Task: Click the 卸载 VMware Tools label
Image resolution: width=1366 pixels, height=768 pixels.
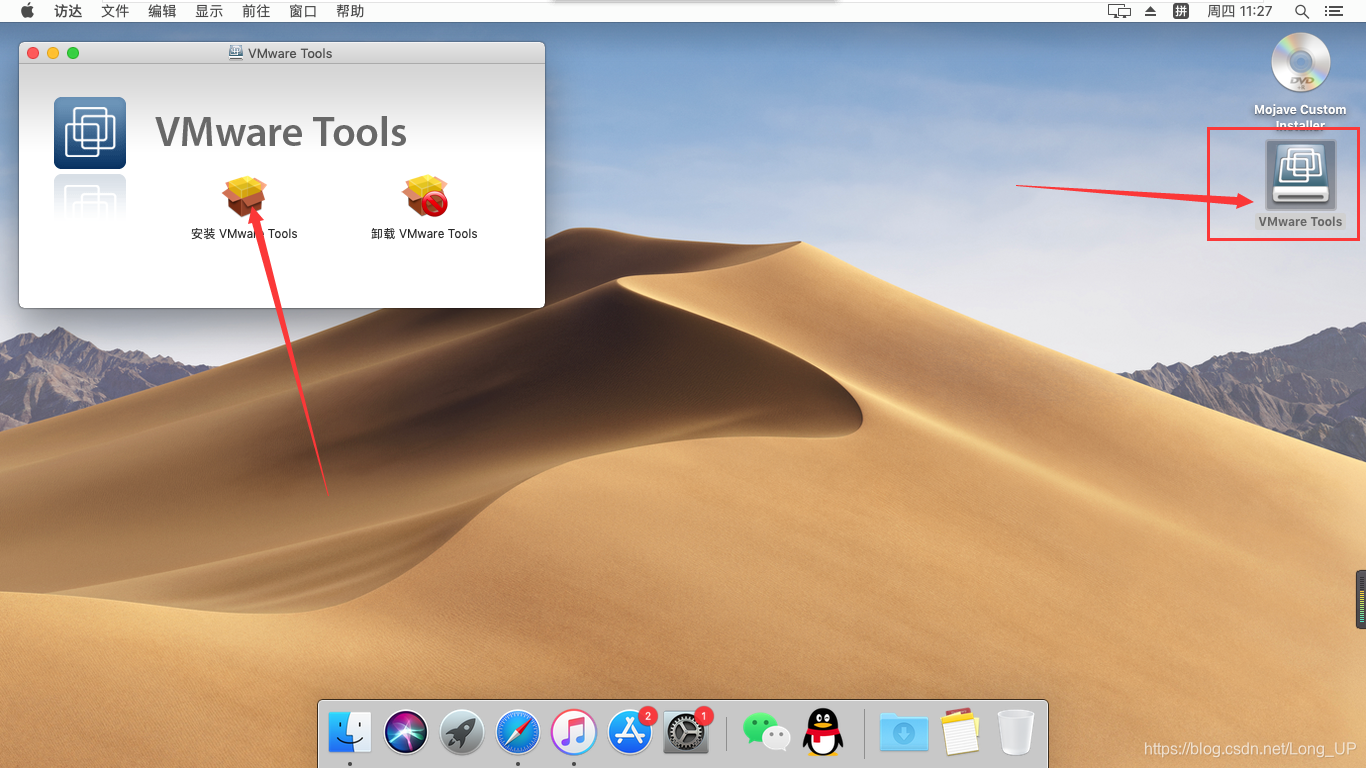Action: point(424,234)
